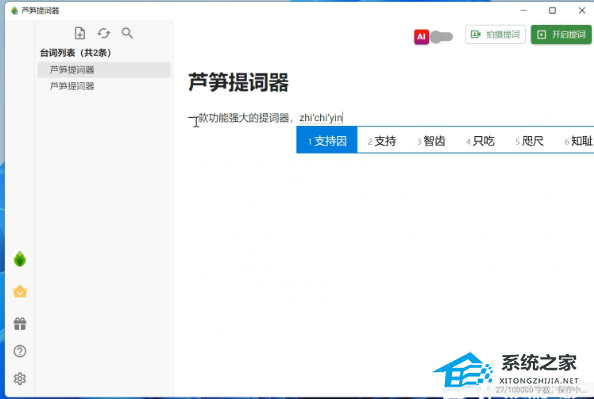This screenshot has width=594, height=399.
Task: Choose IME candidate 3 智齿
Action: 431,141
